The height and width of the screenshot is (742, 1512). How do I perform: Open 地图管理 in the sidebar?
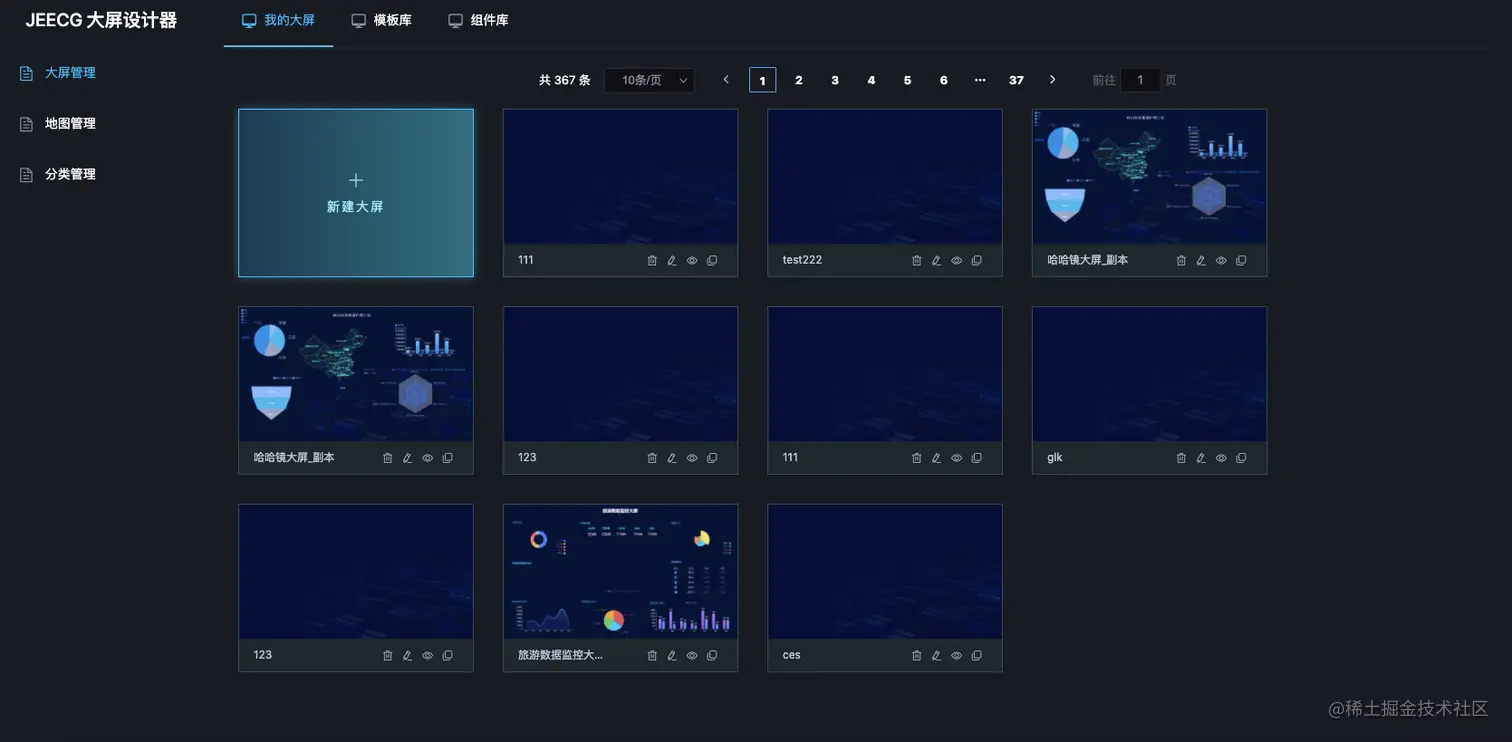[58, 124]
